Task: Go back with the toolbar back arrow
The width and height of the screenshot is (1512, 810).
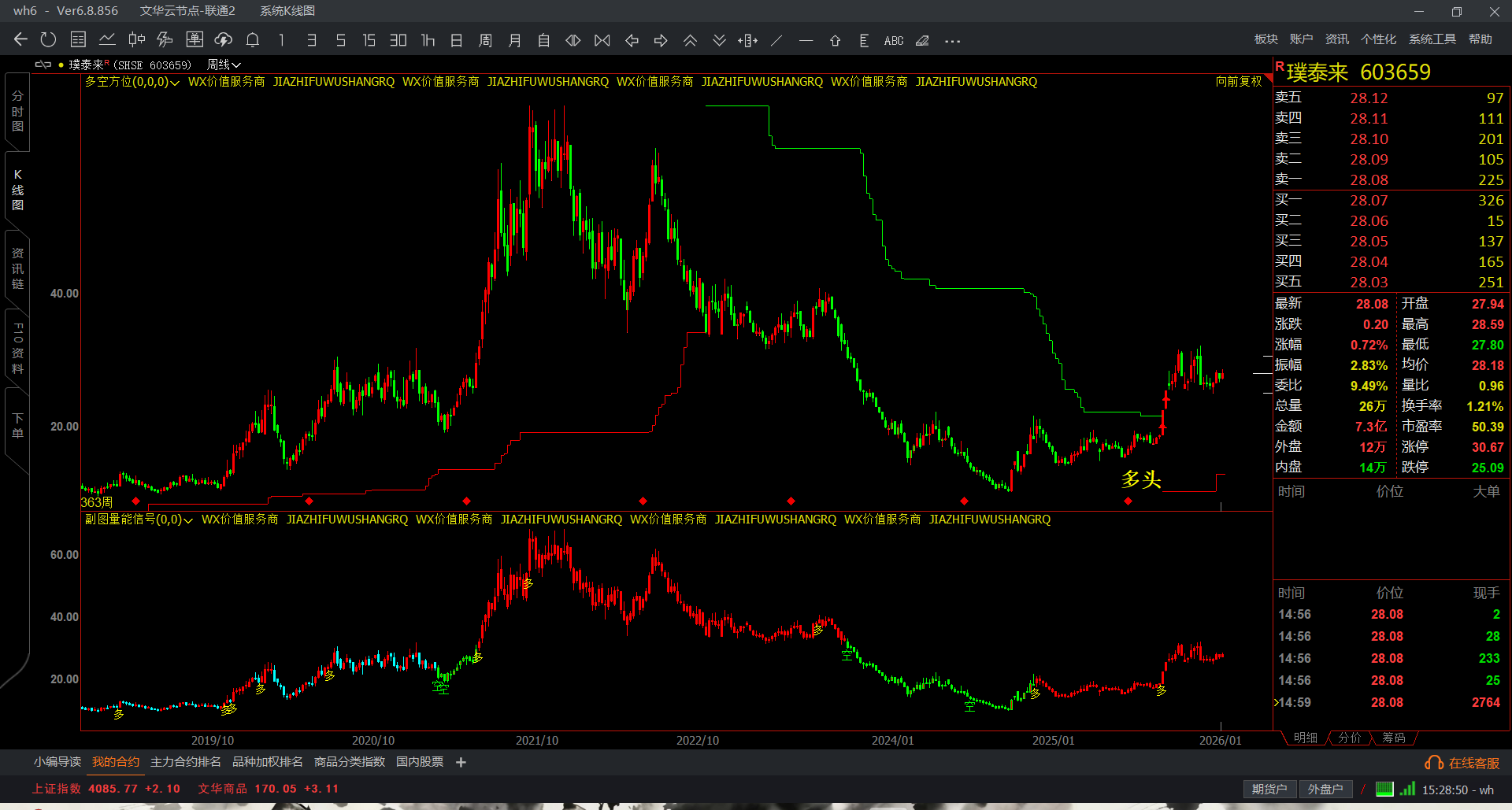Action: (20, 40)
